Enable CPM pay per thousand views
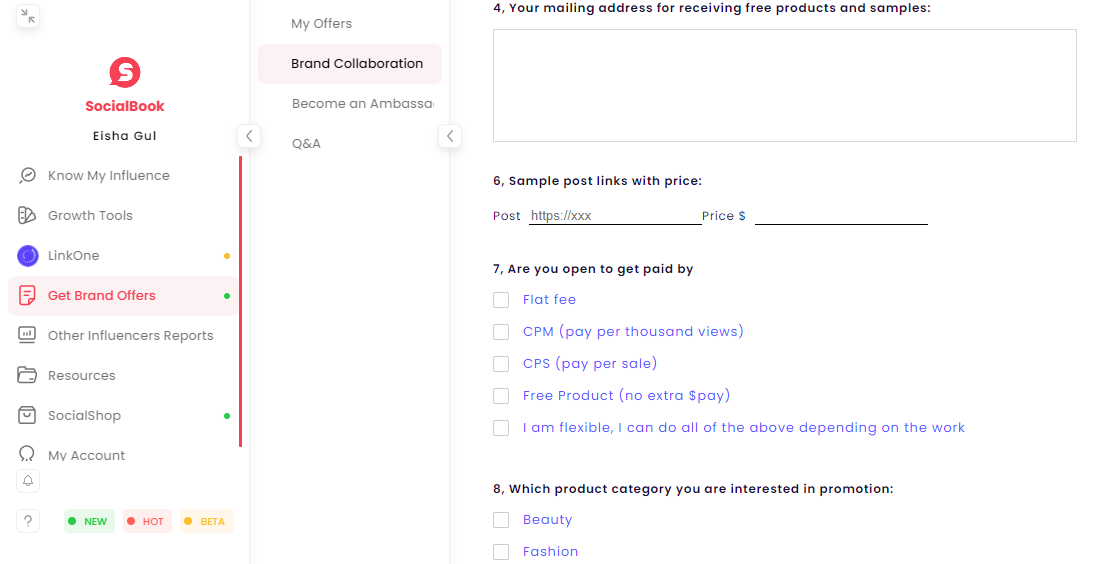 point(501,332)
